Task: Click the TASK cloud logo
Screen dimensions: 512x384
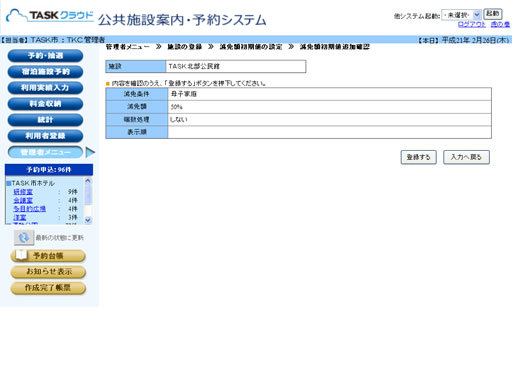Action: [50, 16]
